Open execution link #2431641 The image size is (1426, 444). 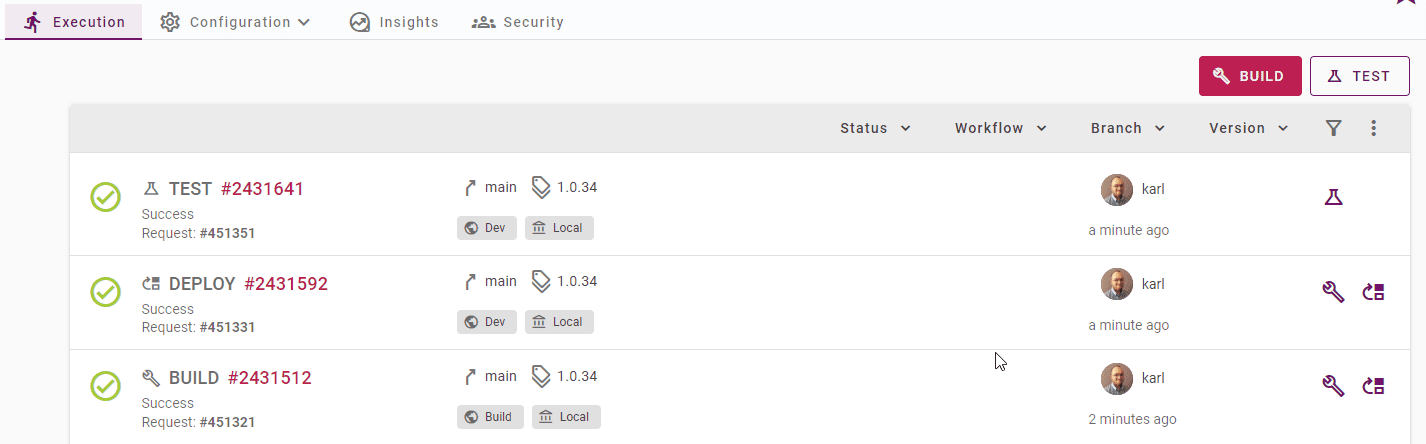pos(262,189)
